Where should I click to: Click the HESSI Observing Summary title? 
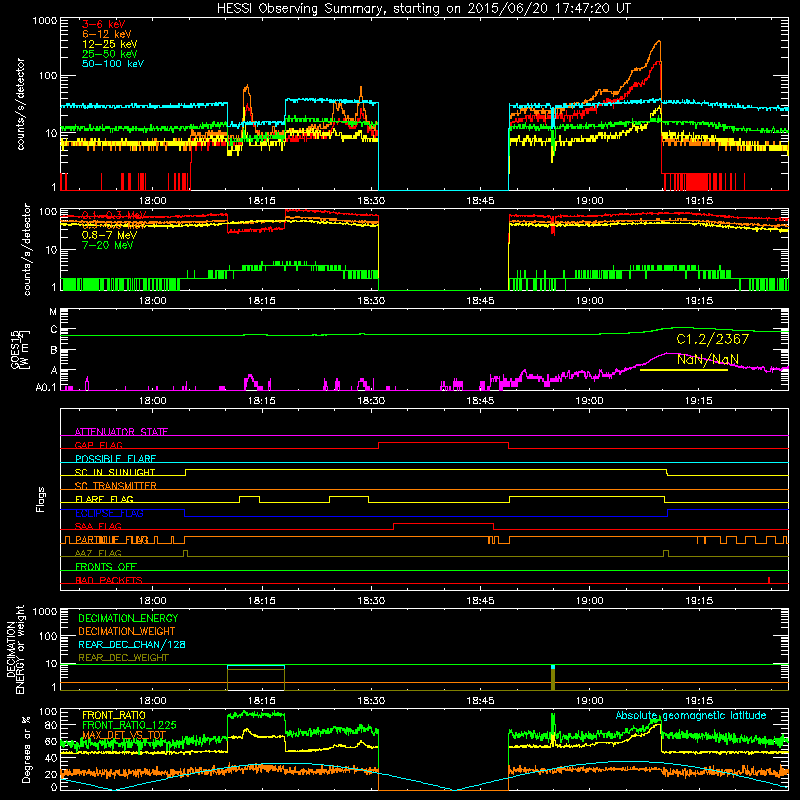point(423,8)
